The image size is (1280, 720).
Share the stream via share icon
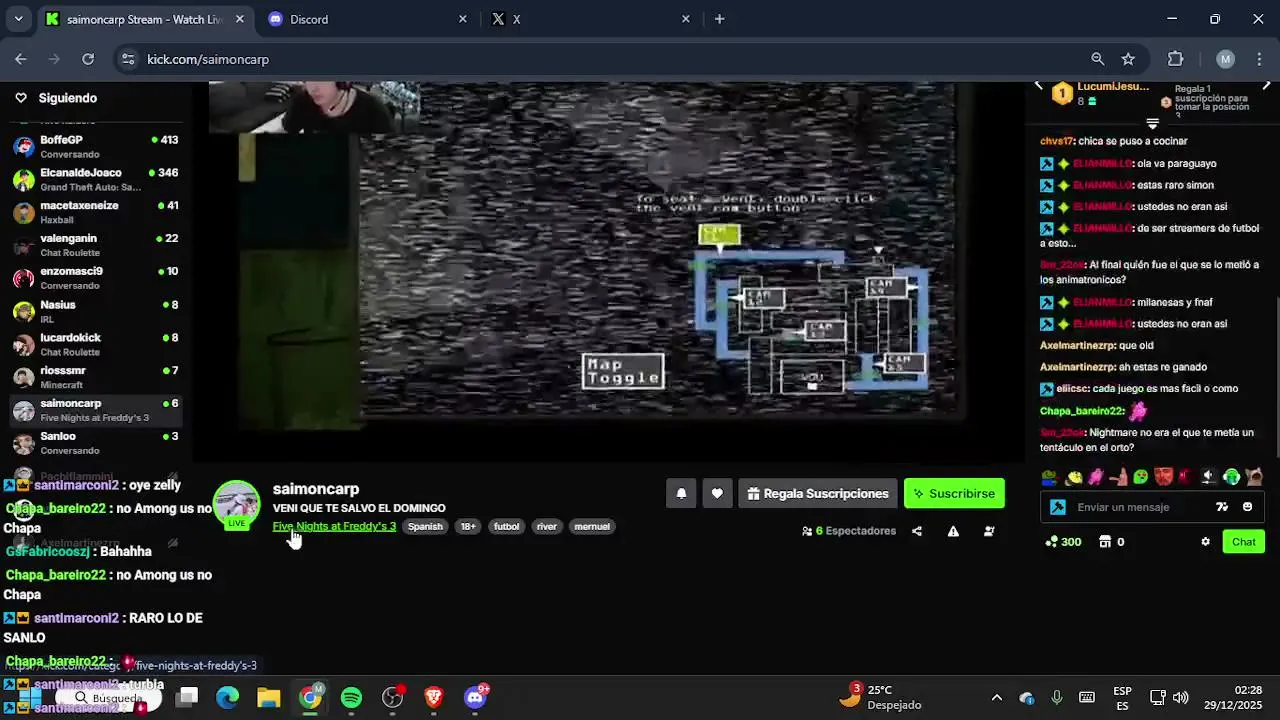(x=917, y=531)
